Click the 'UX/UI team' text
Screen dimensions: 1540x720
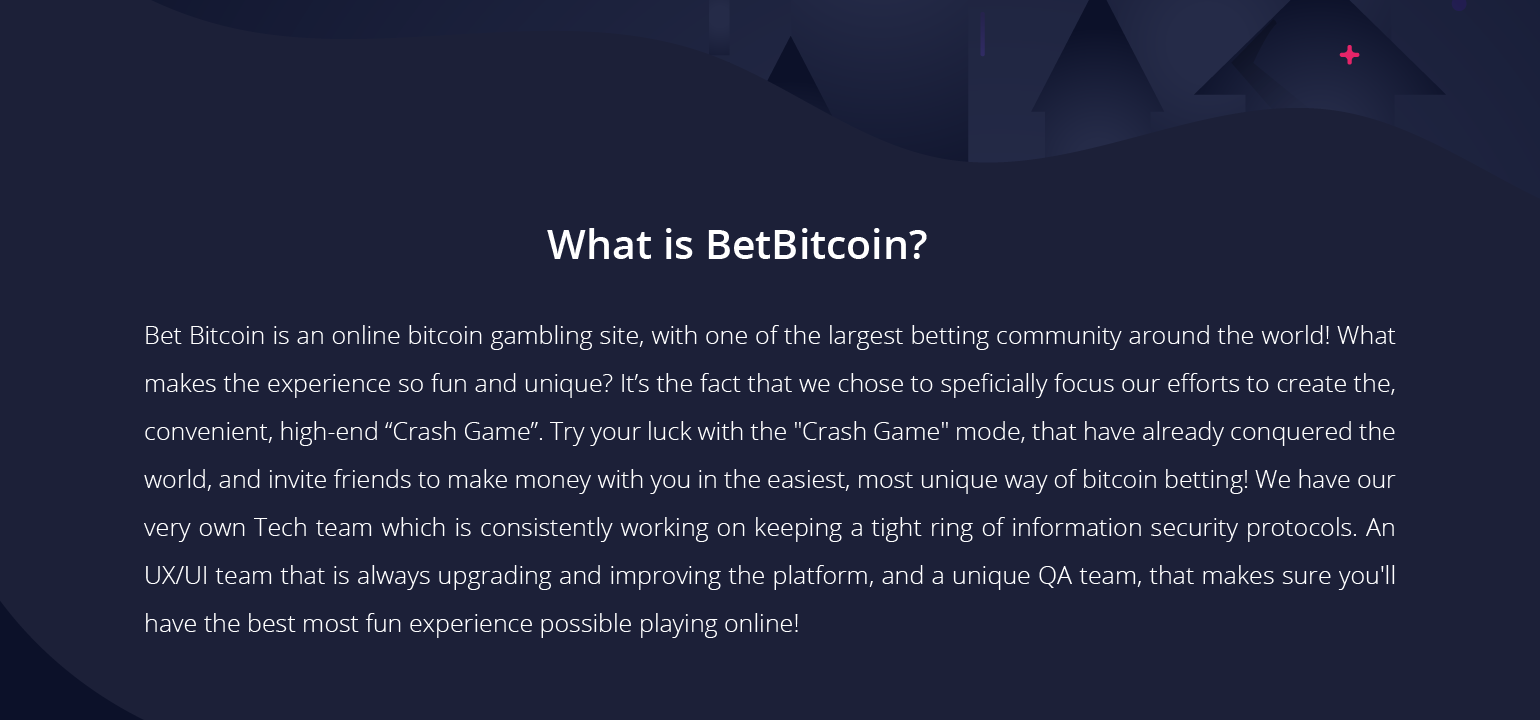[207, 576]
